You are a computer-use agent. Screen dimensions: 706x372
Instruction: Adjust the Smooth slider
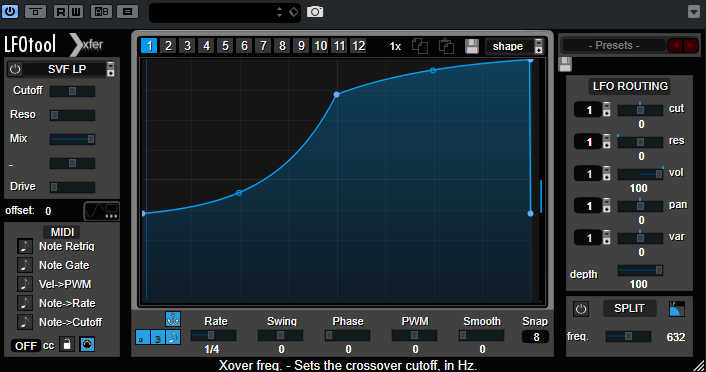pyautogui.click(x=481, y=335)
